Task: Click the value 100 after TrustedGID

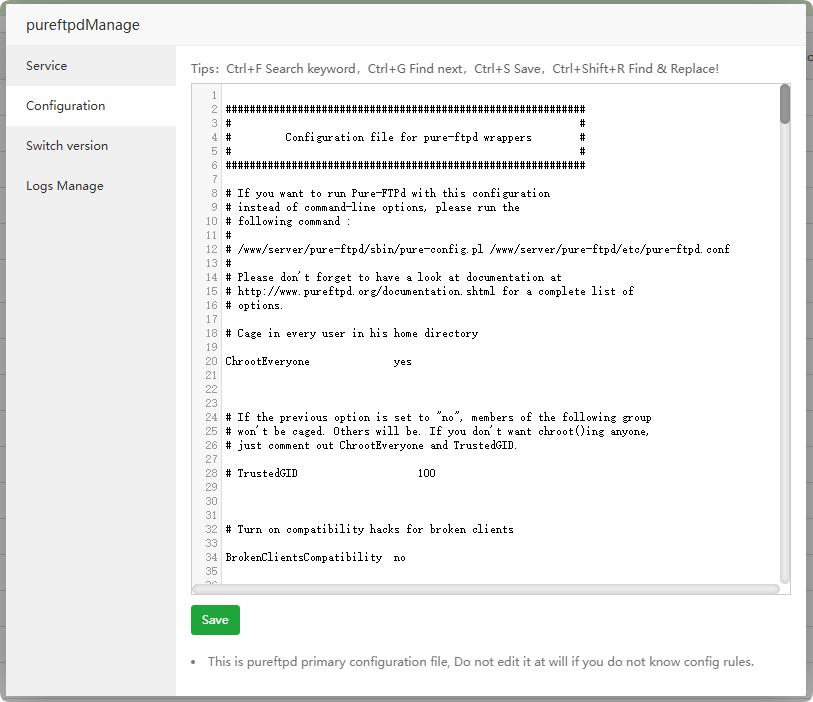Action: 426,473
